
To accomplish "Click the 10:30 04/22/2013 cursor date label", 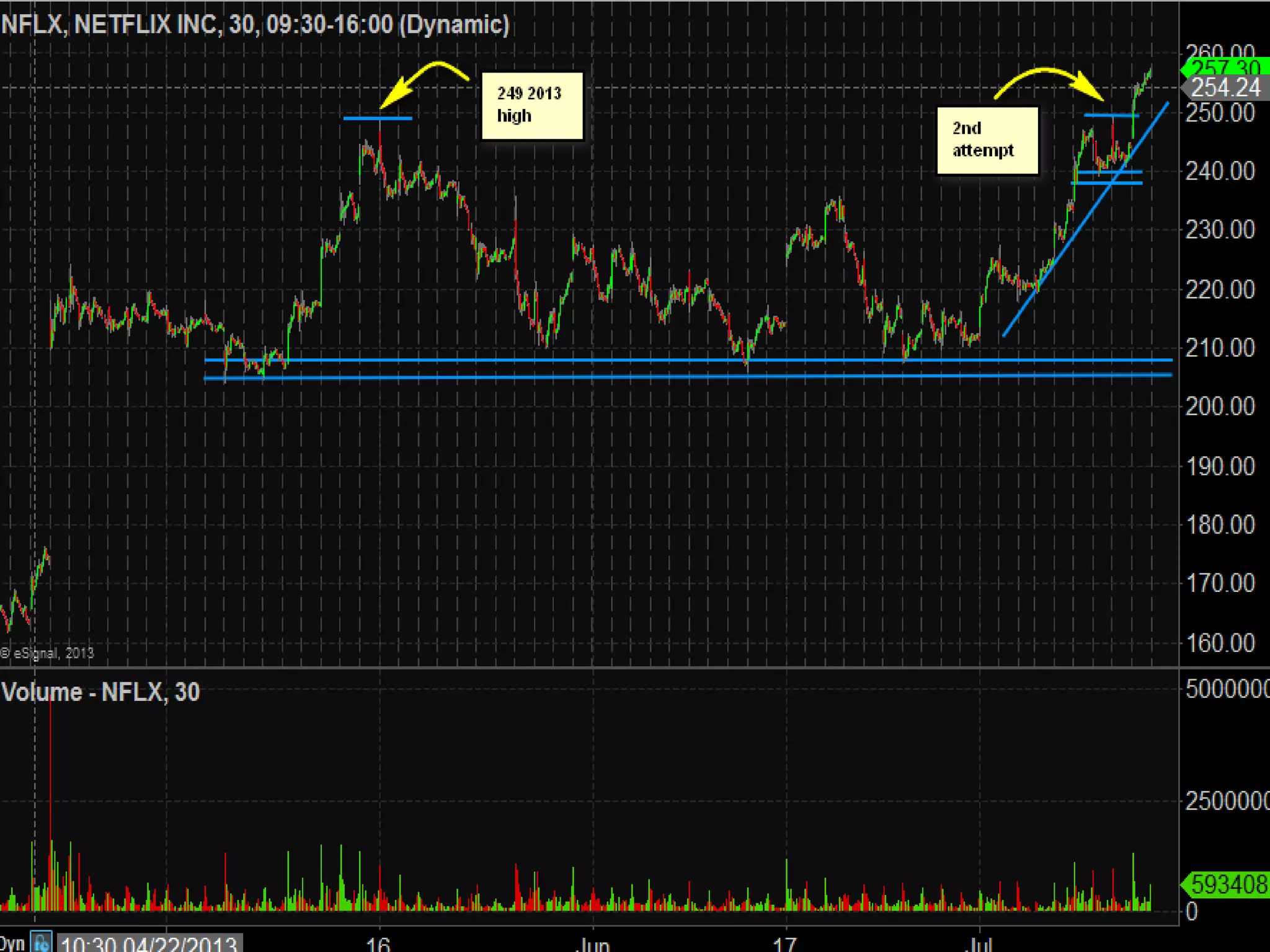I will [x=149, y=944].
